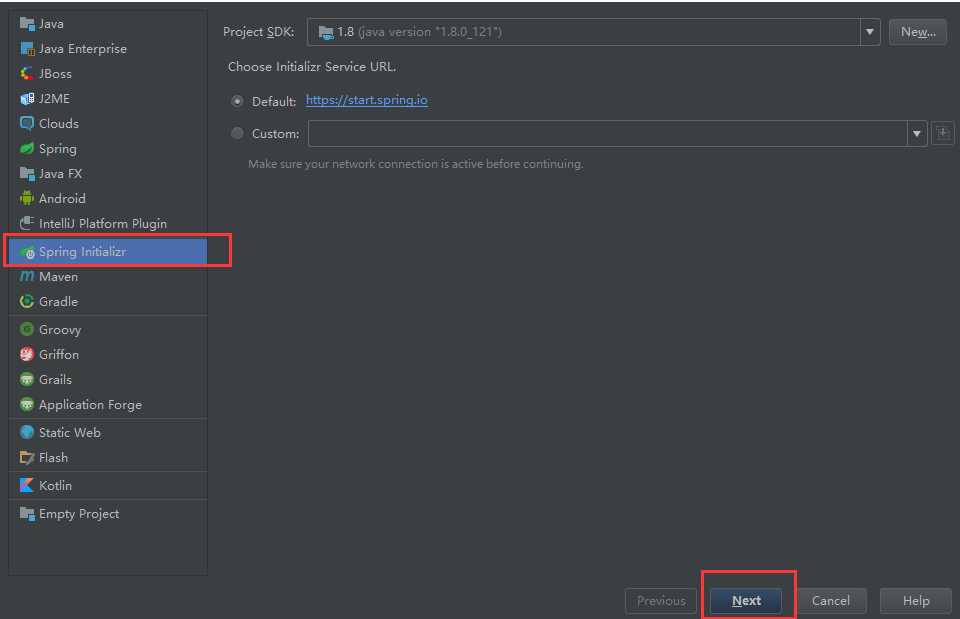Viewport: 960px width, 619px height.
Task: Click the 'Griffon' list entry text
Action: (59, 355)
